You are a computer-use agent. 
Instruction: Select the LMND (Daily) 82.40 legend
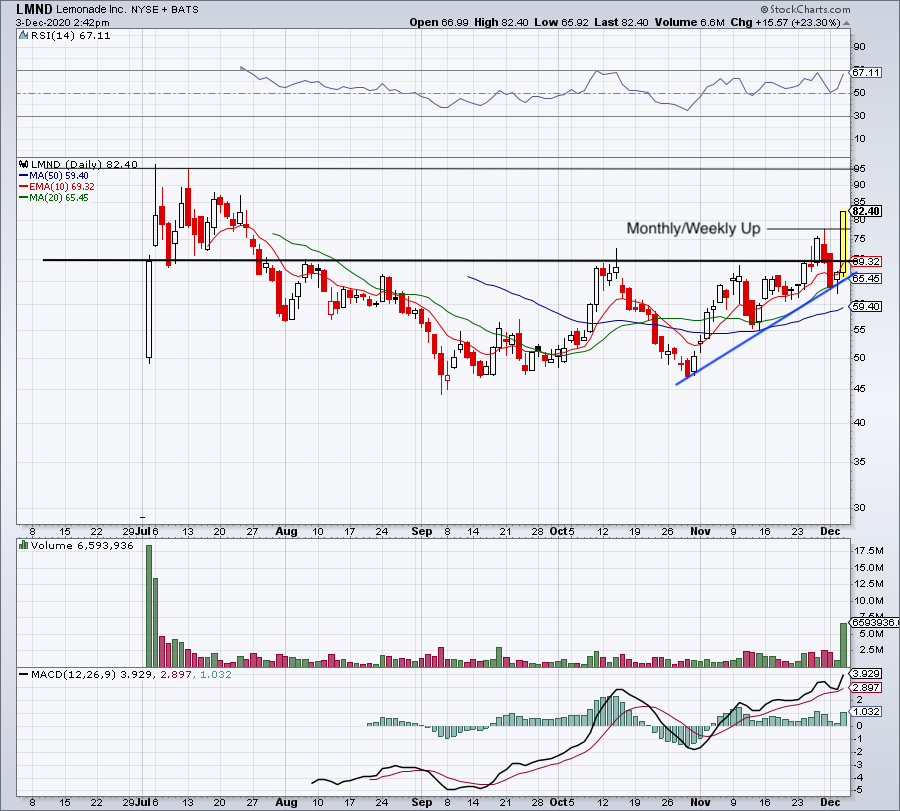pos(84,164)
